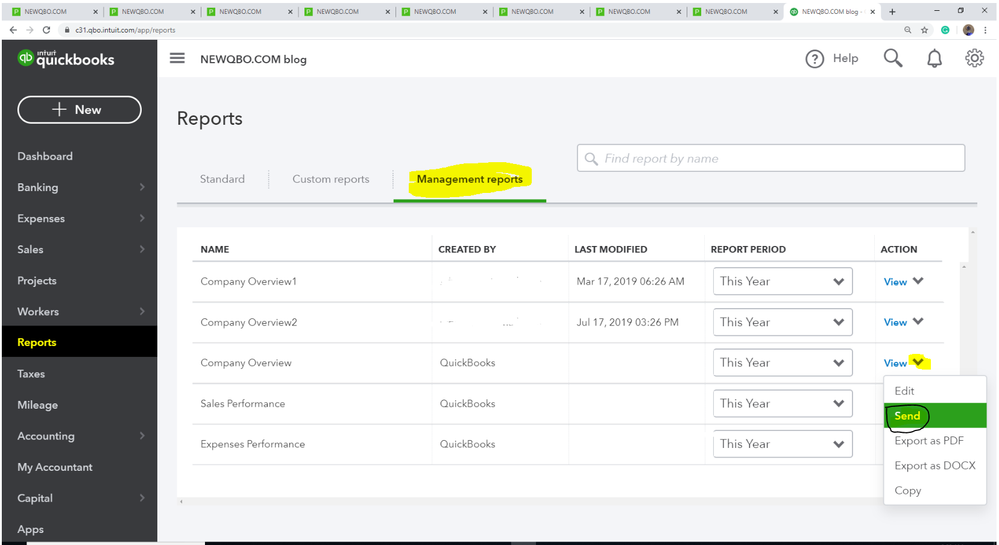Click Company Overview2 report name

click(x=248, y=322)
